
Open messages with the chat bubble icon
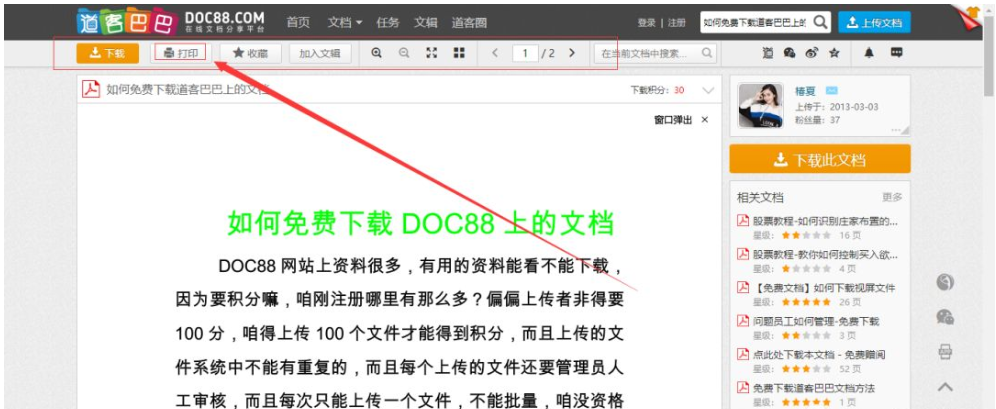coord(896,53)
